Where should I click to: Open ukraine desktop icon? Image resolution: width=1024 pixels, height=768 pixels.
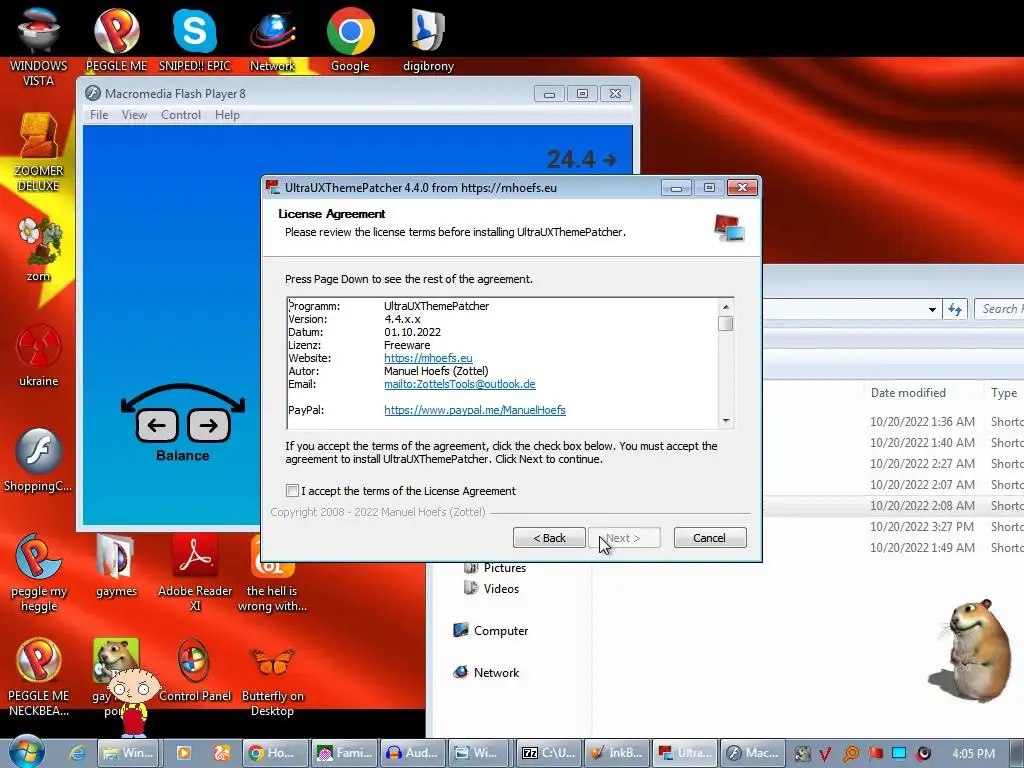(x=39, y=355)
